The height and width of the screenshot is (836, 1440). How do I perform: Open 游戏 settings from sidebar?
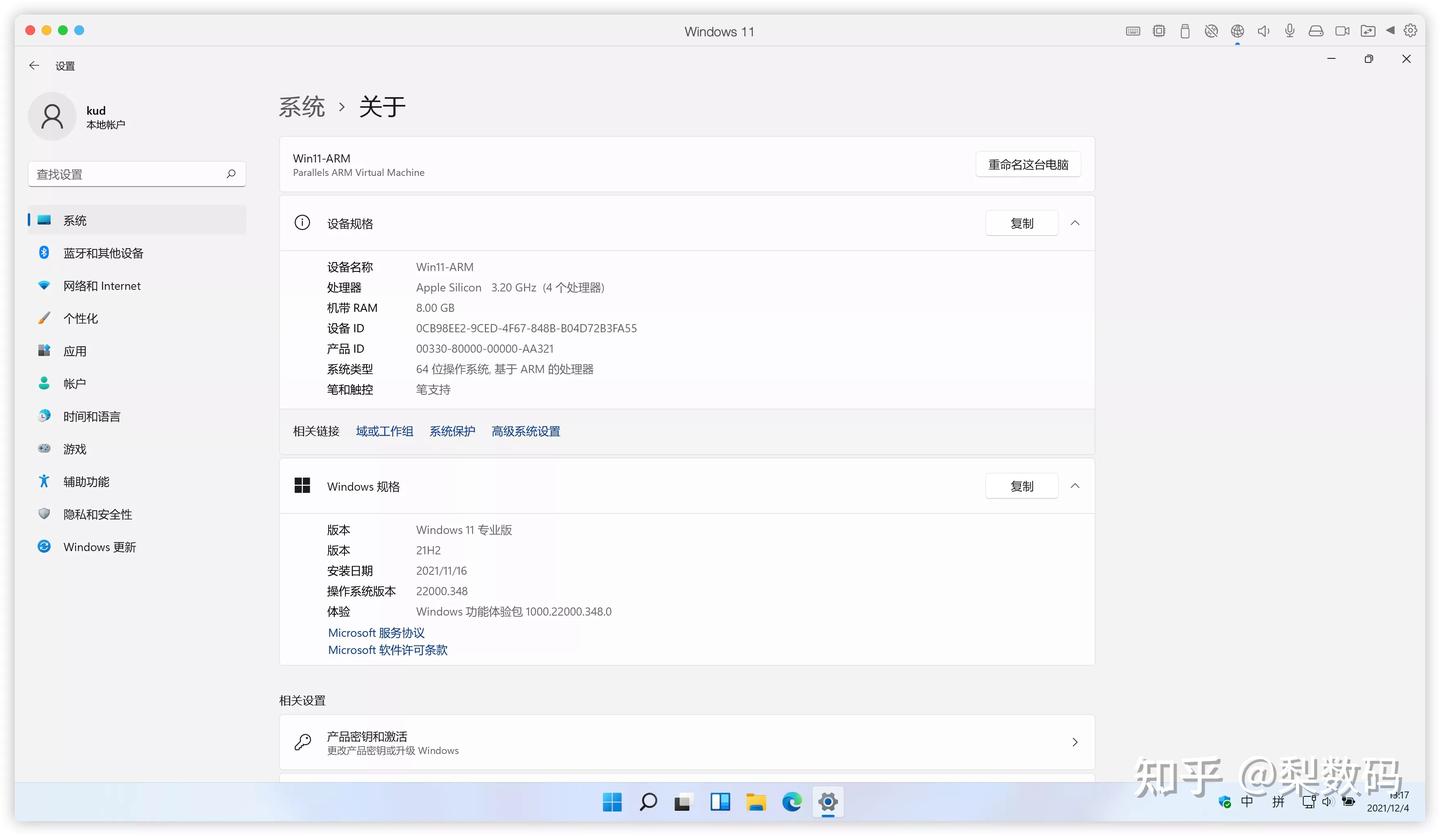(73, 449)
